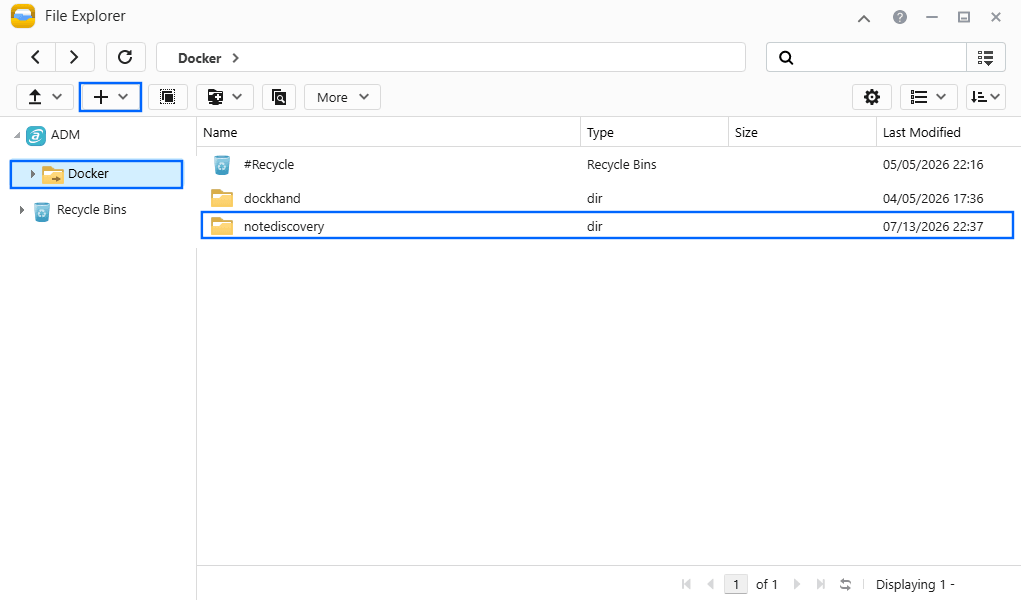Open the More dropdown menu
This screenshot has width=1021, height=600.
pos(343,97)
